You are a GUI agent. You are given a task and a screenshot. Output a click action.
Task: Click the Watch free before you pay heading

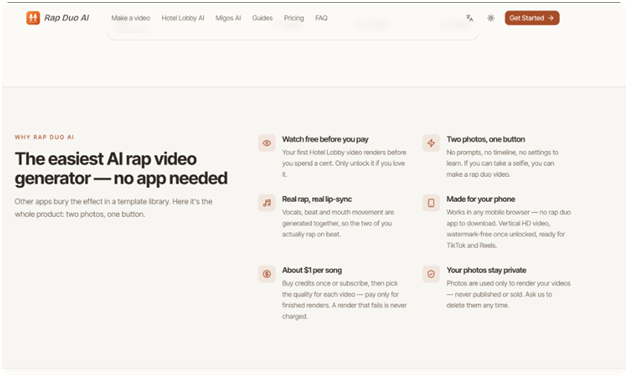(325, 139)
